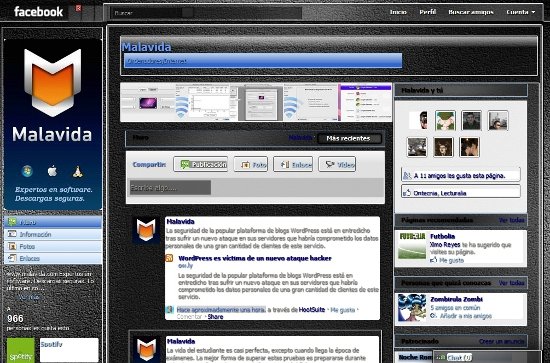Screen dimensions: 550x363
Task: Open WordPress es víctima article link
Action: coord(255,258)
